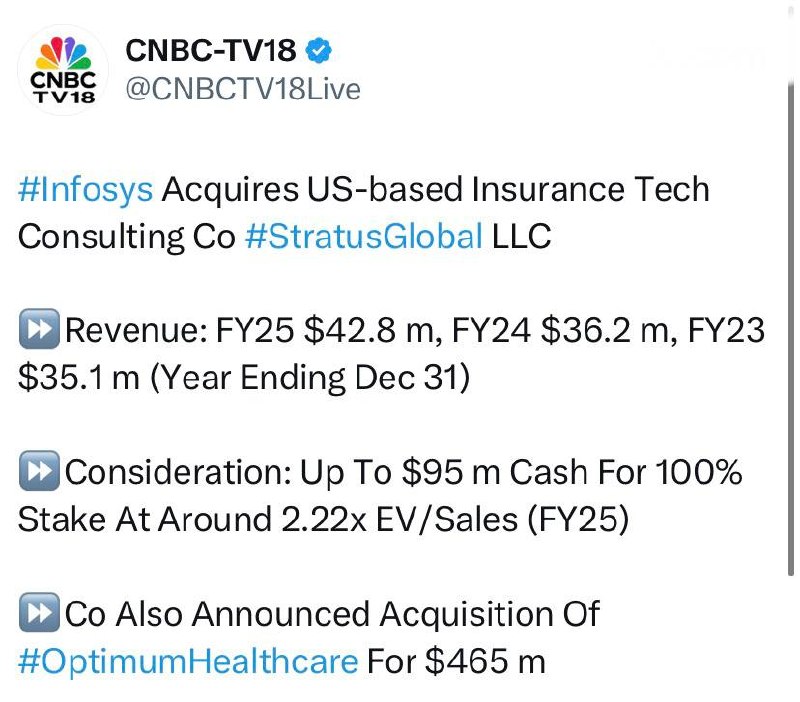Click the blue verified badge
The width and height of the screenshot is (800, 702).
click(x=320, y=50)
